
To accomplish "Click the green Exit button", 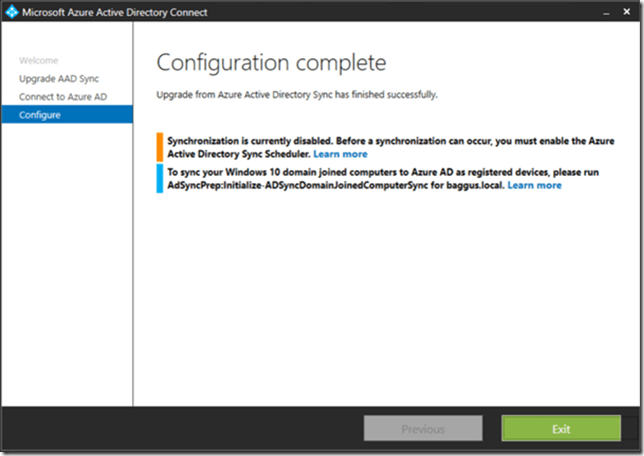I will pyautogui.click(x=561, y=428).
